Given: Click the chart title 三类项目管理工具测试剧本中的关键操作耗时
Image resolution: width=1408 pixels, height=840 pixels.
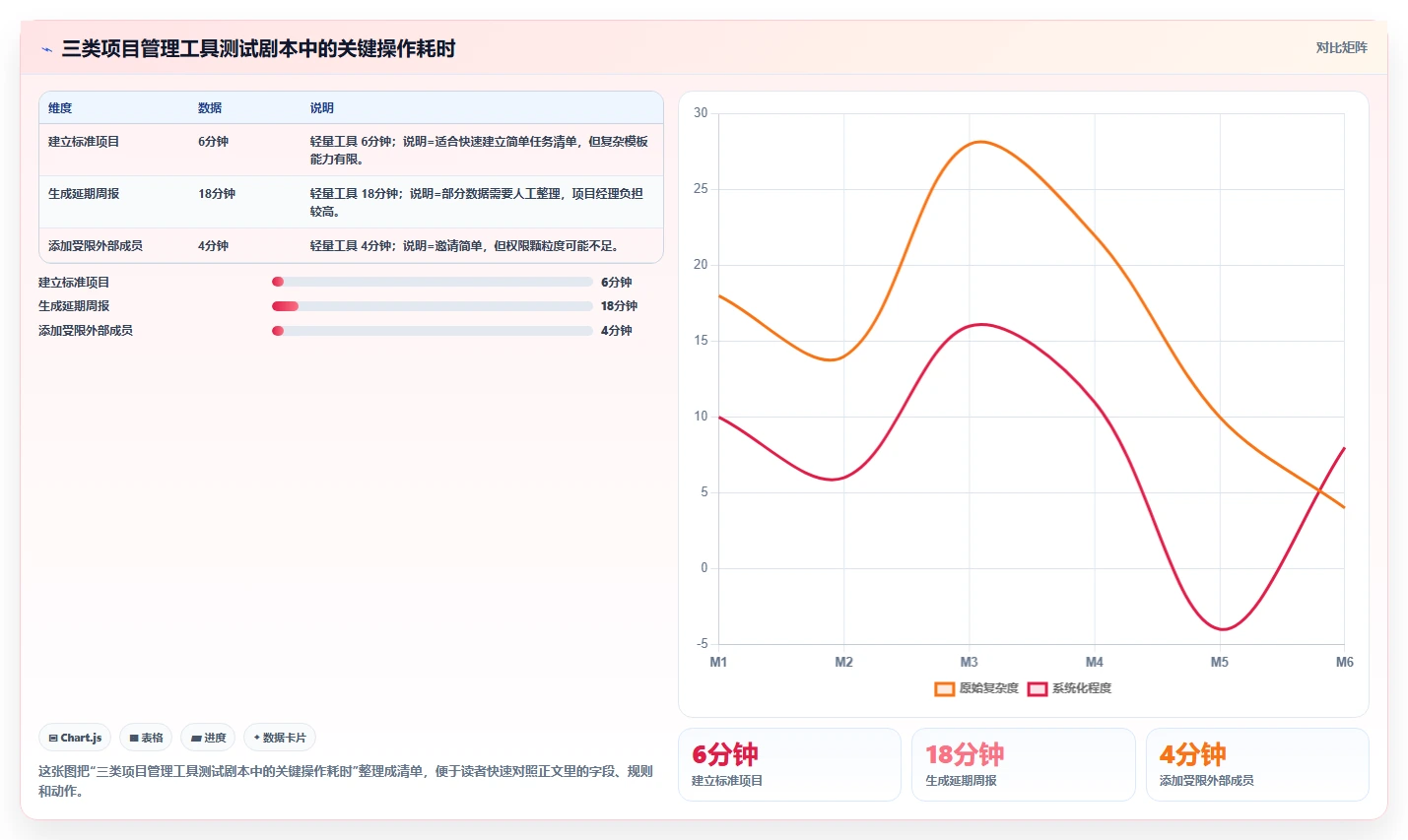Looking at the screenshot, I should pos(259,49).
